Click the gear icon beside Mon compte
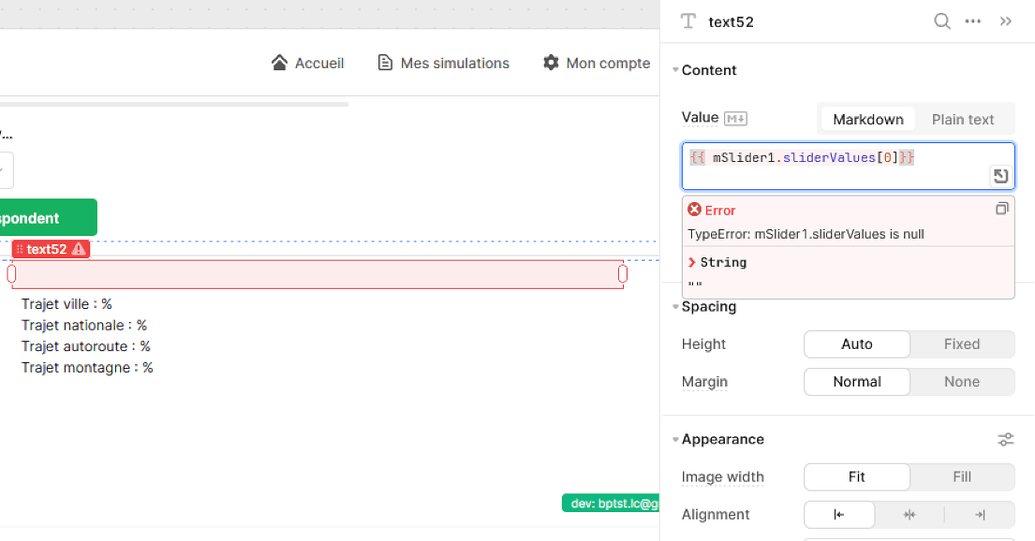This screenshot has width=1035, height=541. tap(551, 63)
